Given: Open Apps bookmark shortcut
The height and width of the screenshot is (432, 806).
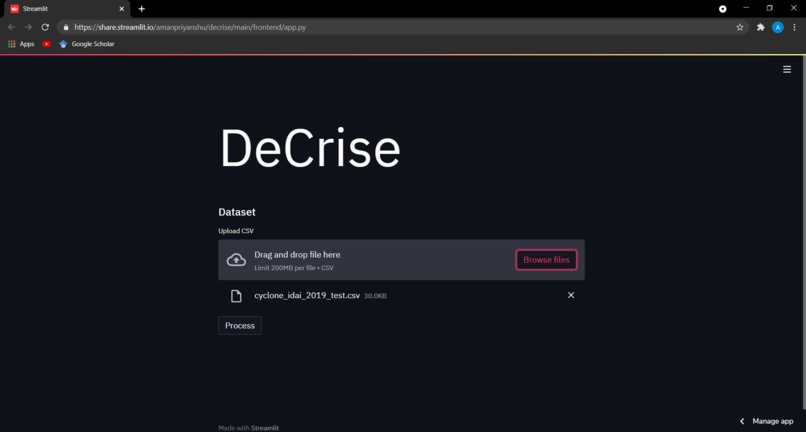Looking at the screenshot, I should point(21,44).
